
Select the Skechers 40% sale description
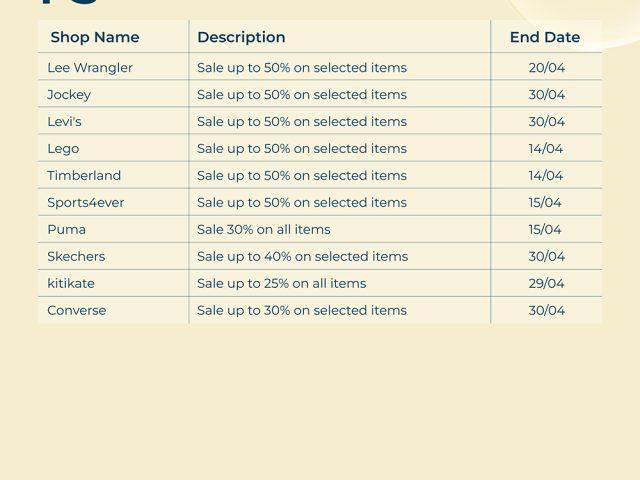(x=302, y=257)
